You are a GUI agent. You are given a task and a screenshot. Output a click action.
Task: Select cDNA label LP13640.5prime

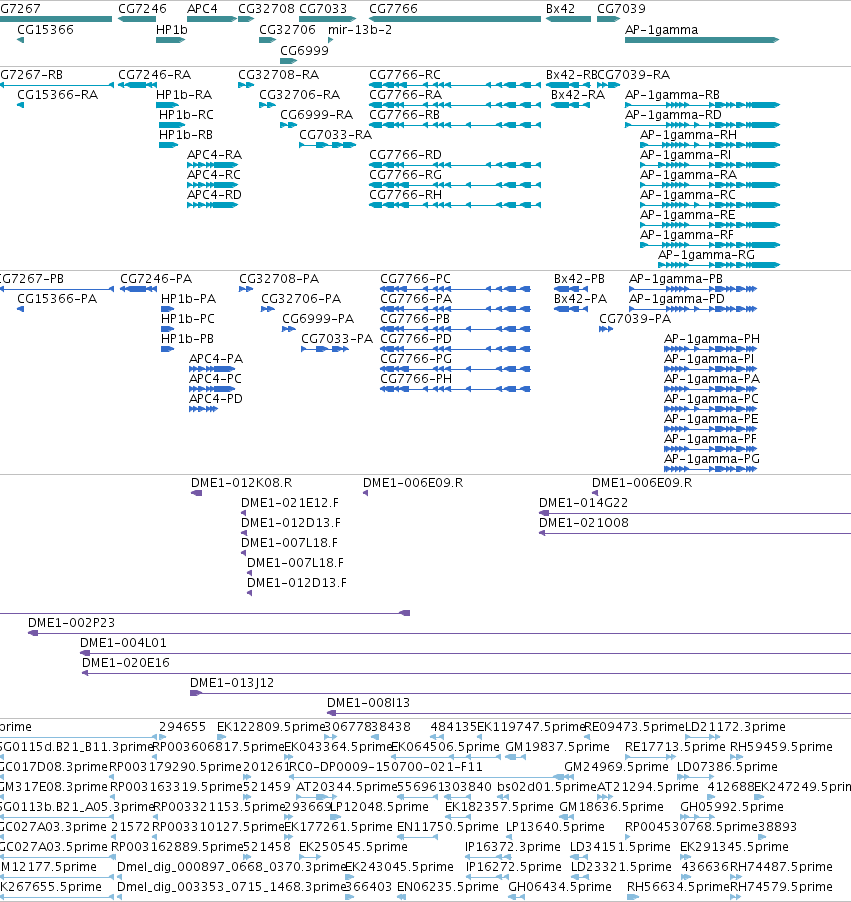(555, 827)
